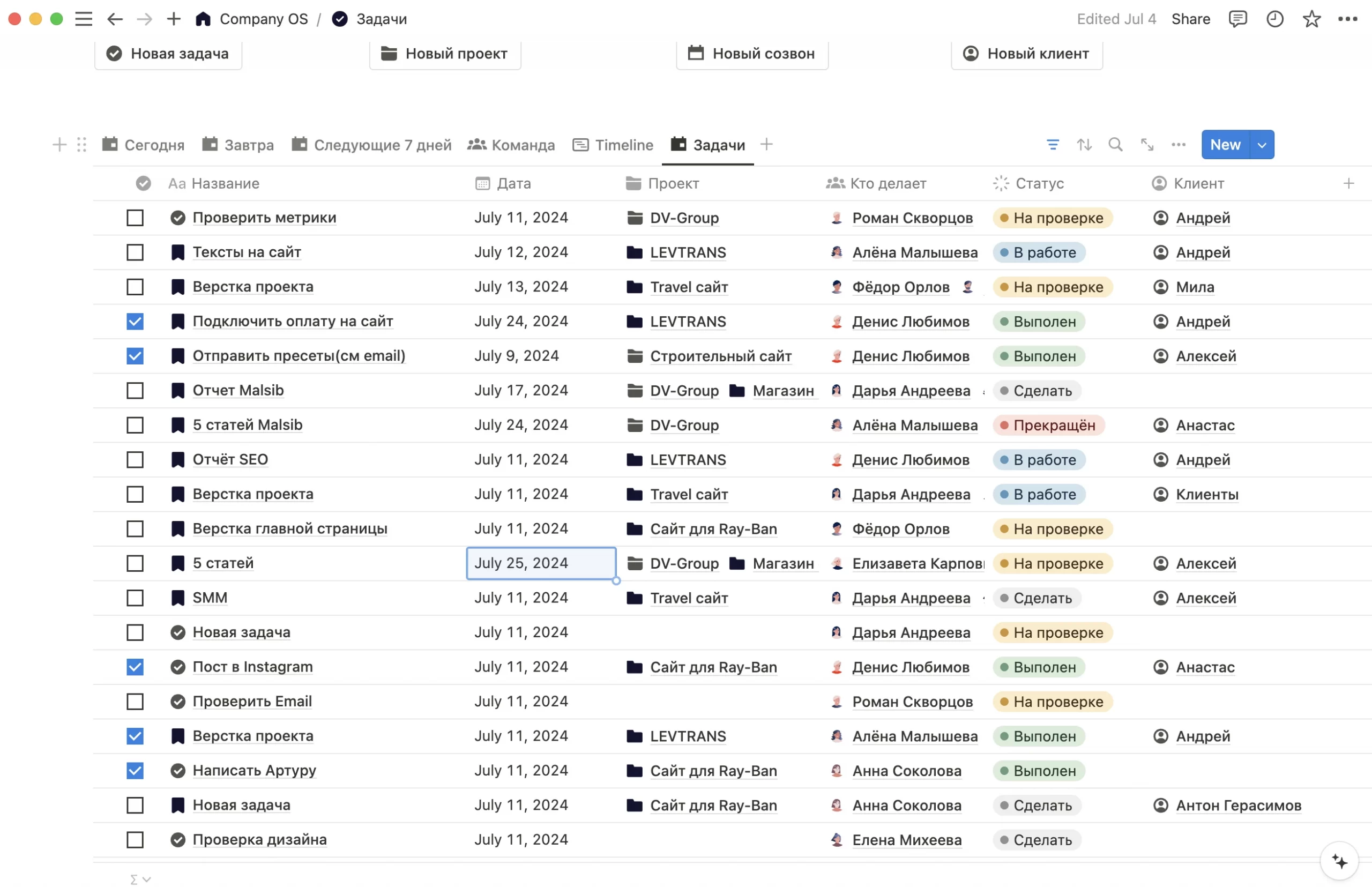Image resolution: width=1372 pixels, height=887 pixels.
Task: Go back with the left arrow
Action: pos(115,19)
